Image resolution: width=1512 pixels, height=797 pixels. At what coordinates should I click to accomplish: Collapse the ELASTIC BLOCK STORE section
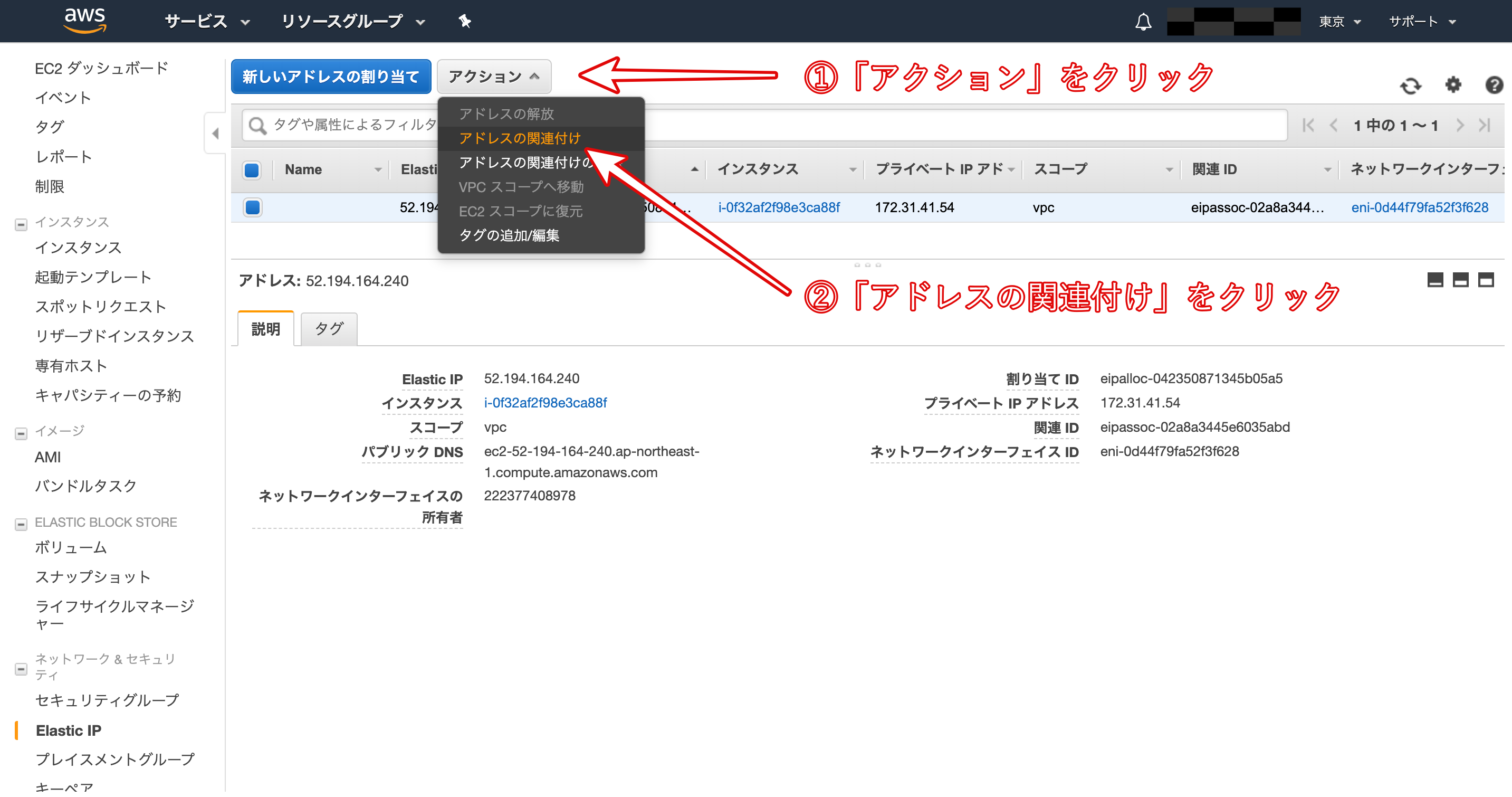(21, 524)
